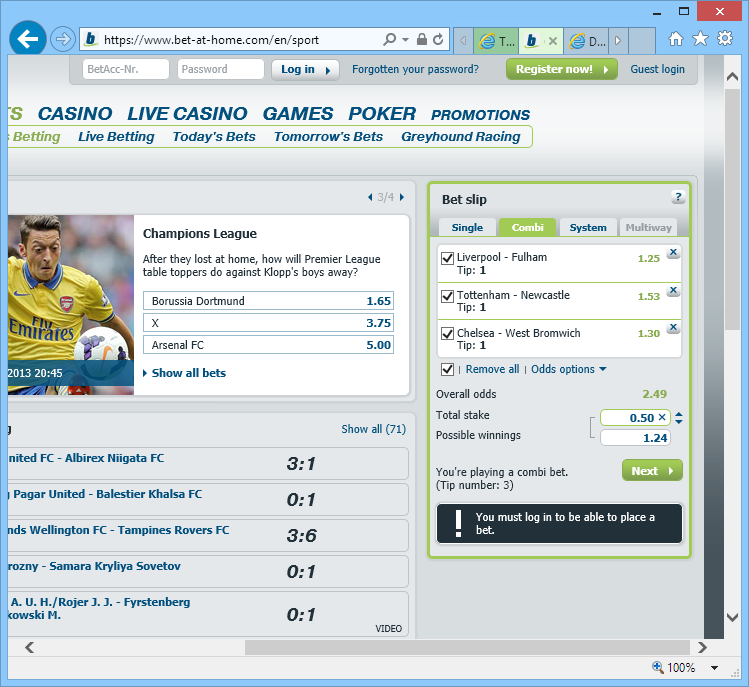
Task: Switch to the first IE tab labeled T...
Action: click(x=496, y=41)
